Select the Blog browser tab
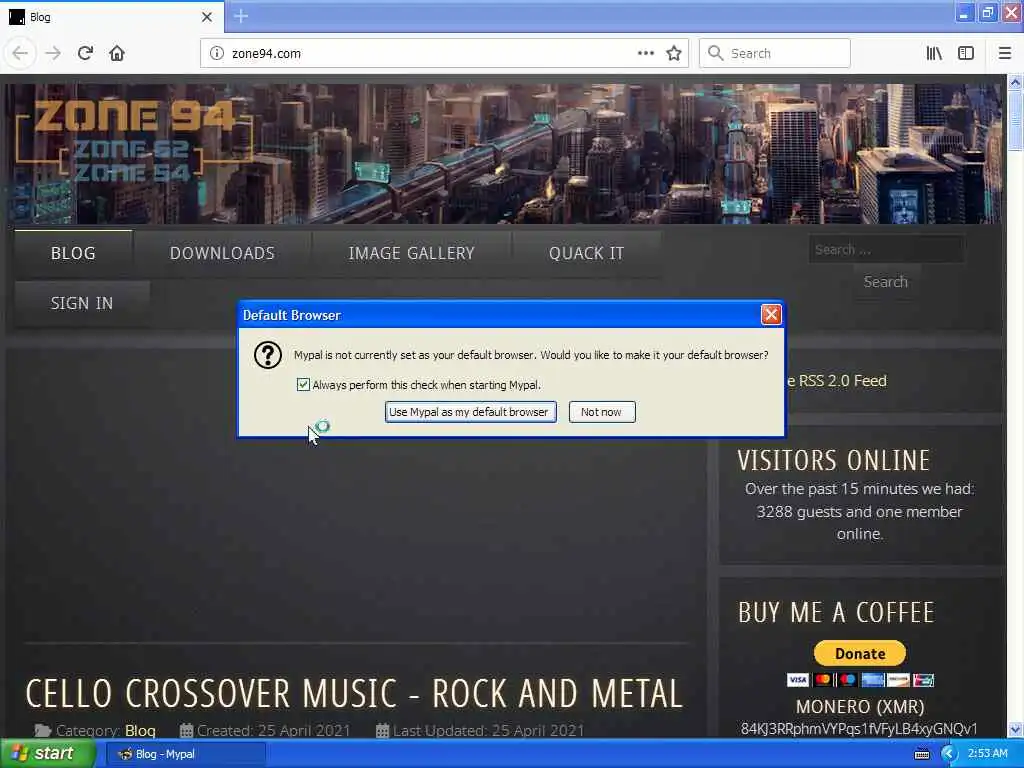 (111, 17)
